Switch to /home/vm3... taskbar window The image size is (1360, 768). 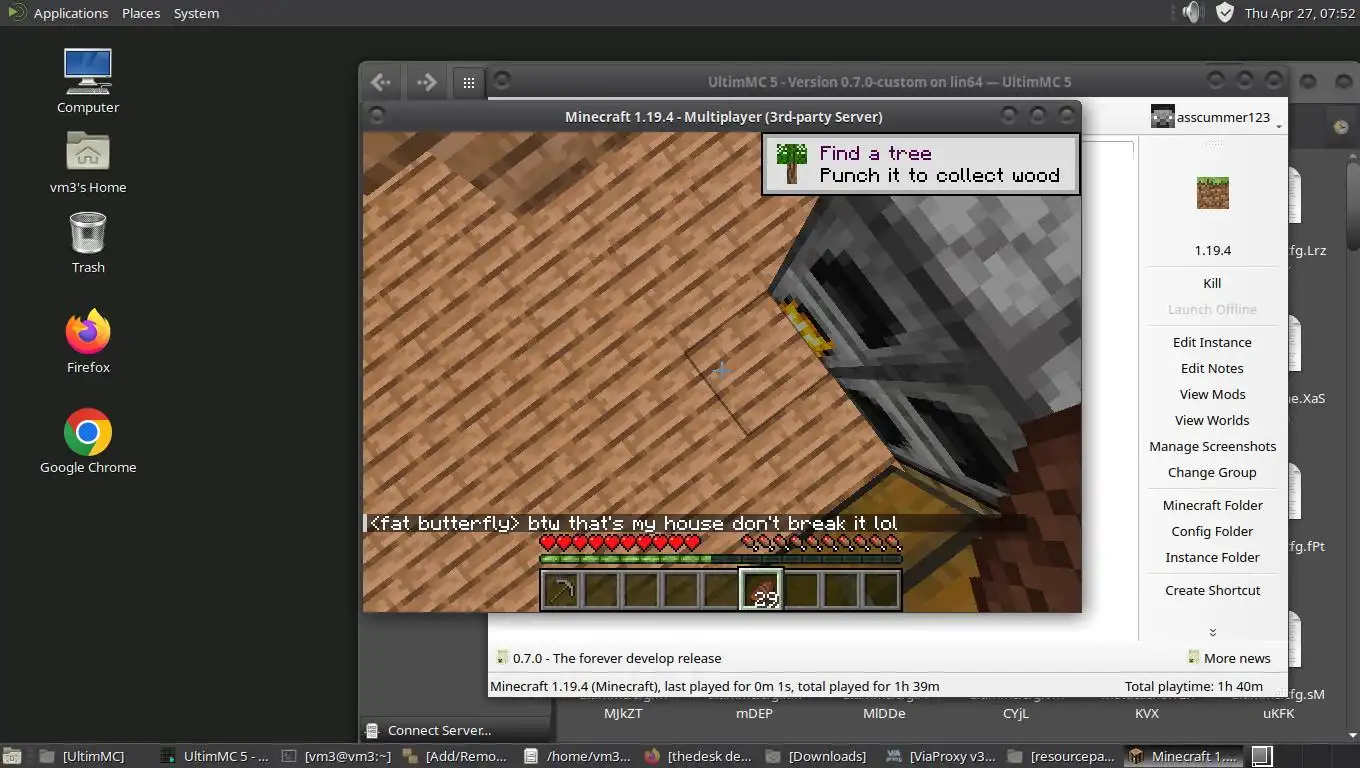579,756
